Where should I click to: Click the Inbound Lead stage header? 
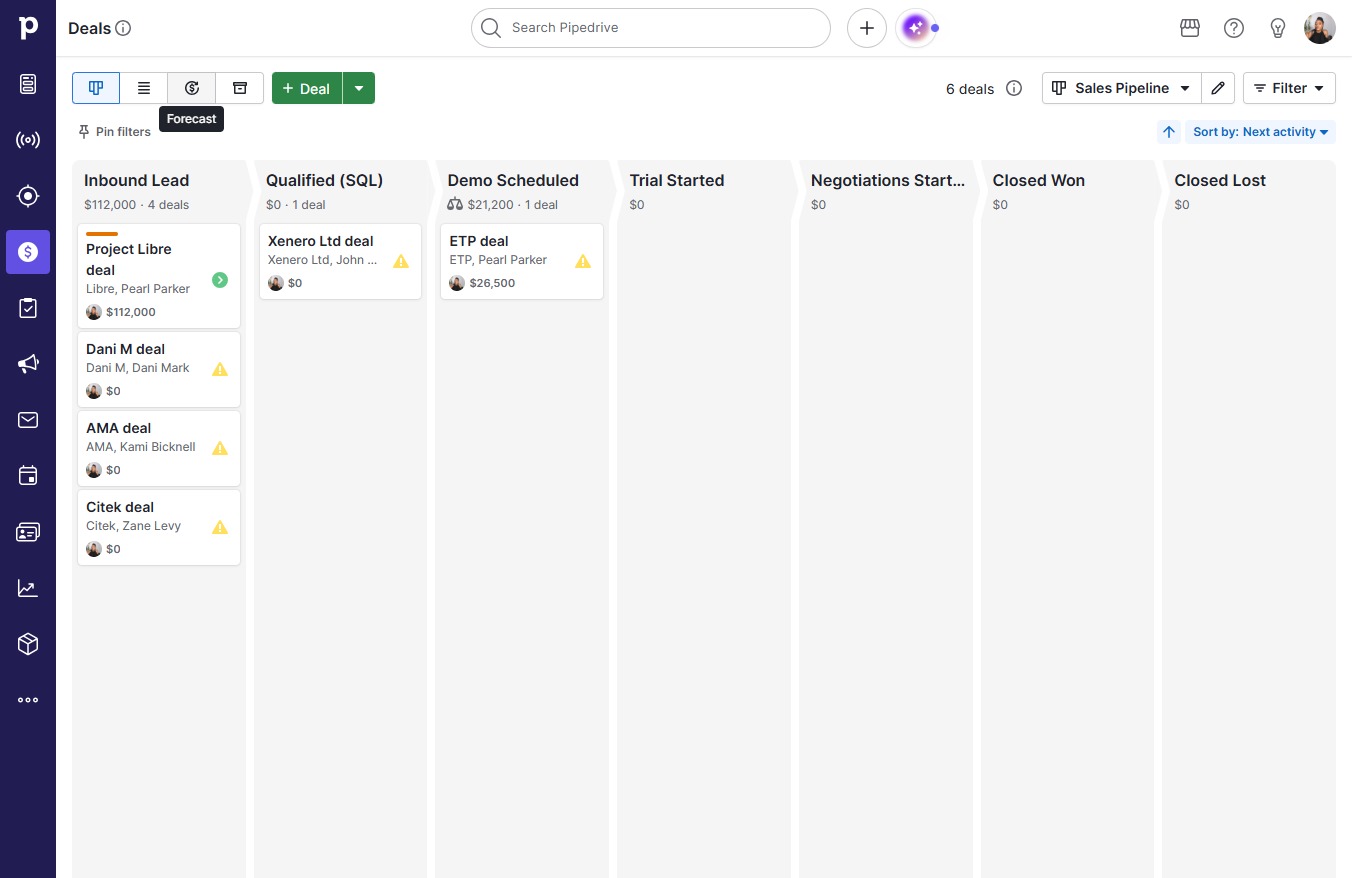(137, 181)
